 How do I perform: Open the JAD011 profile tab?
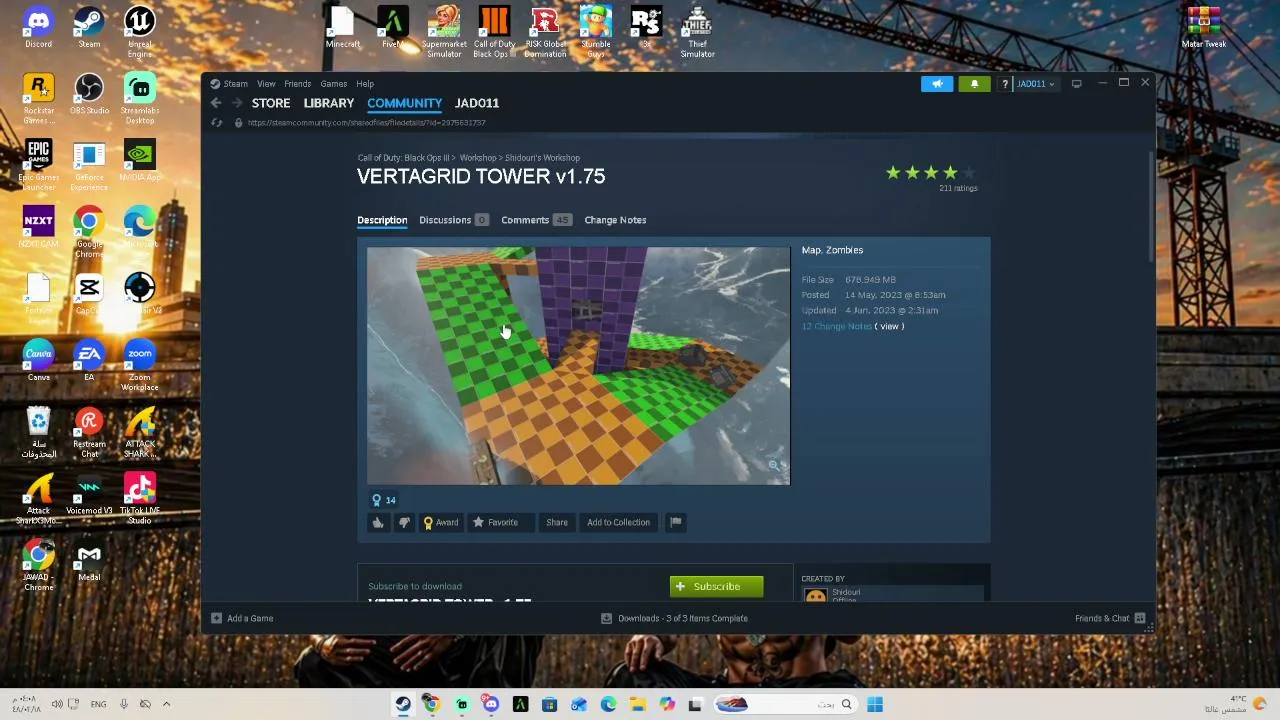(477, 103)
